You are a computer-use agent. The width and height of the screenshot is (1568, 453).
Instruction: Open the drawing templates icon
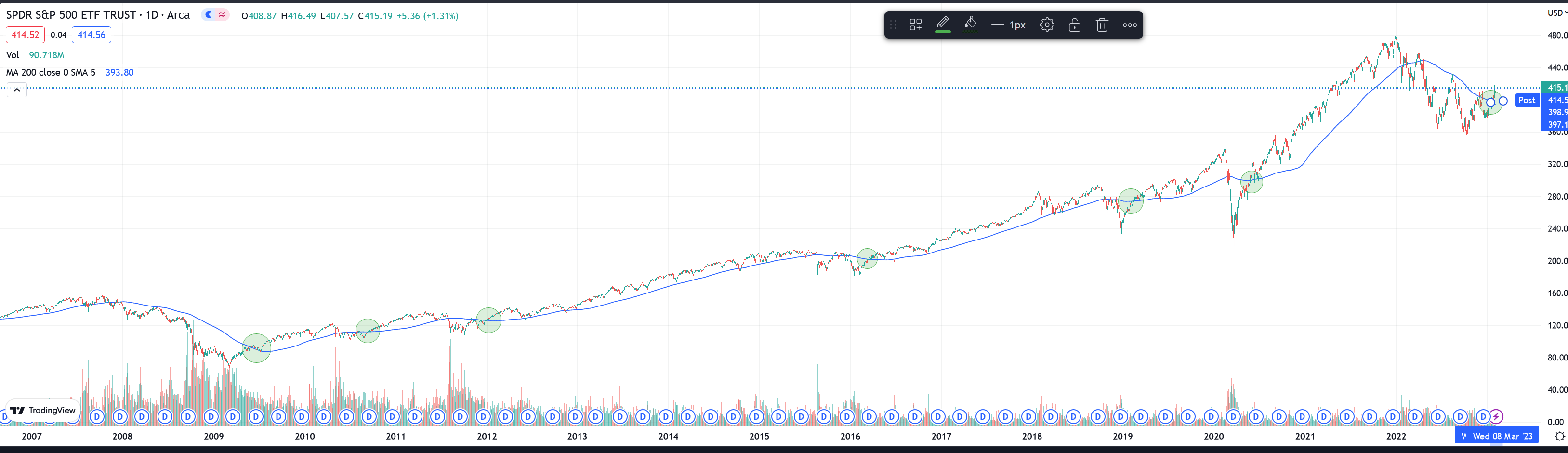click(x=915, y=25)
